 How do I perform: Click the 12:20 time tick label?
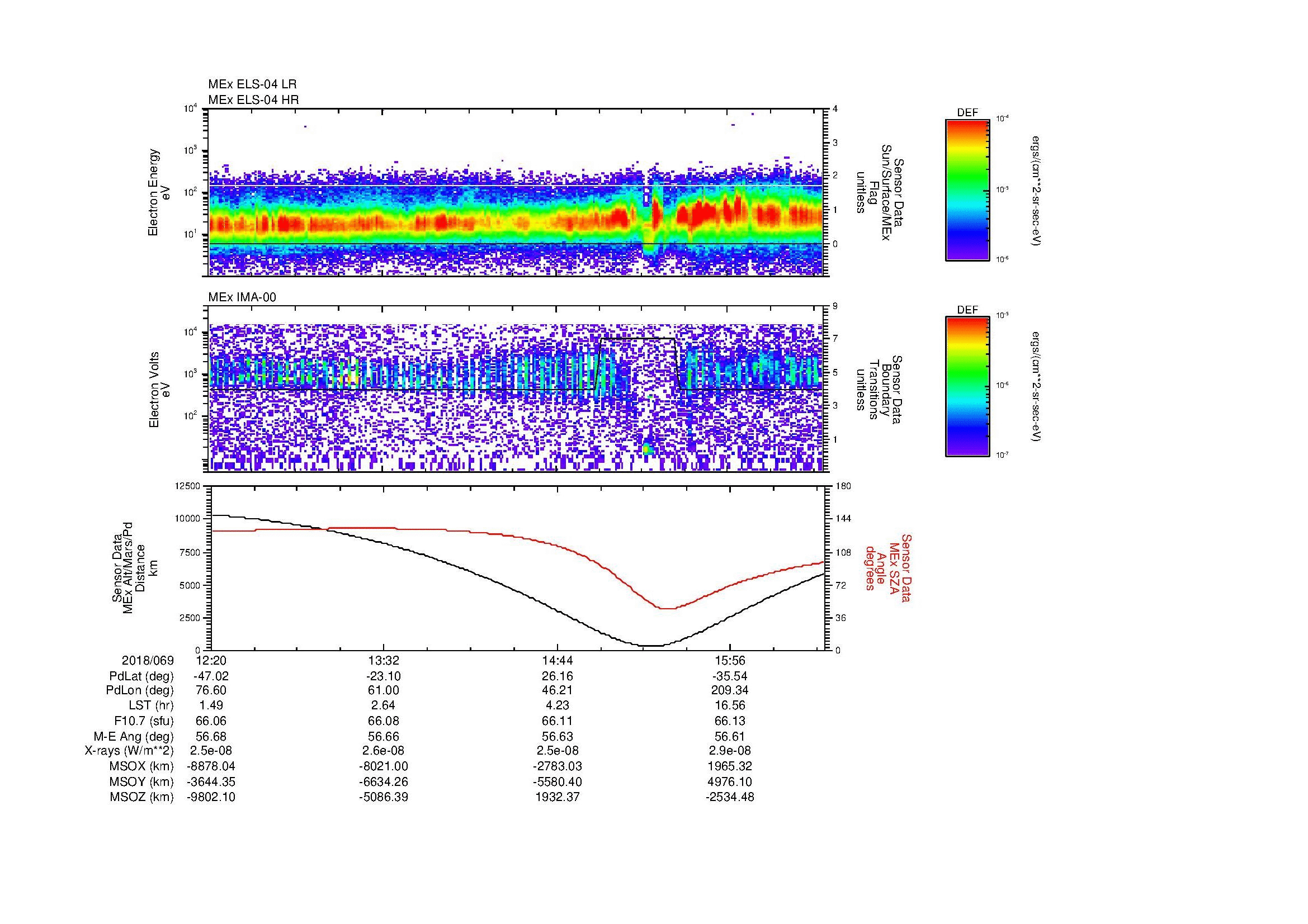[211, 661]
